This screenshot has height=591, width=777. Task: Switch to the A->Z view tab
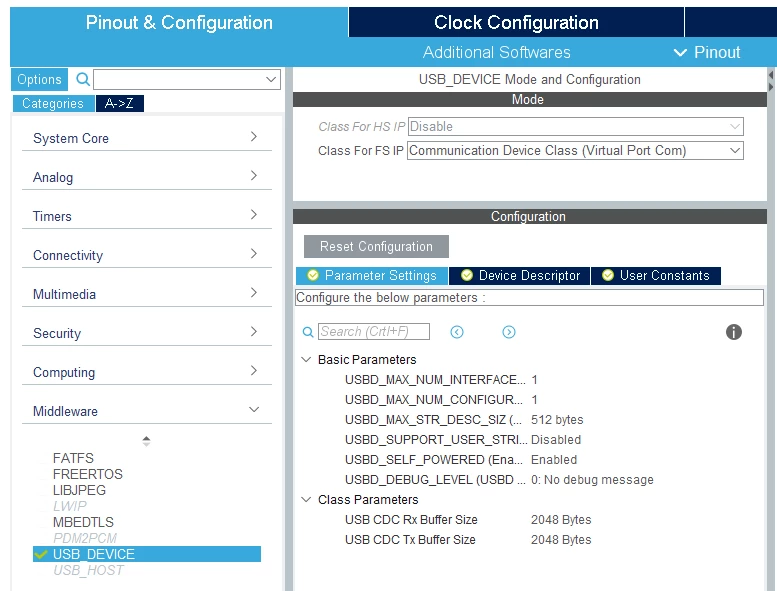pyautogui.click(x=119, y=104)
